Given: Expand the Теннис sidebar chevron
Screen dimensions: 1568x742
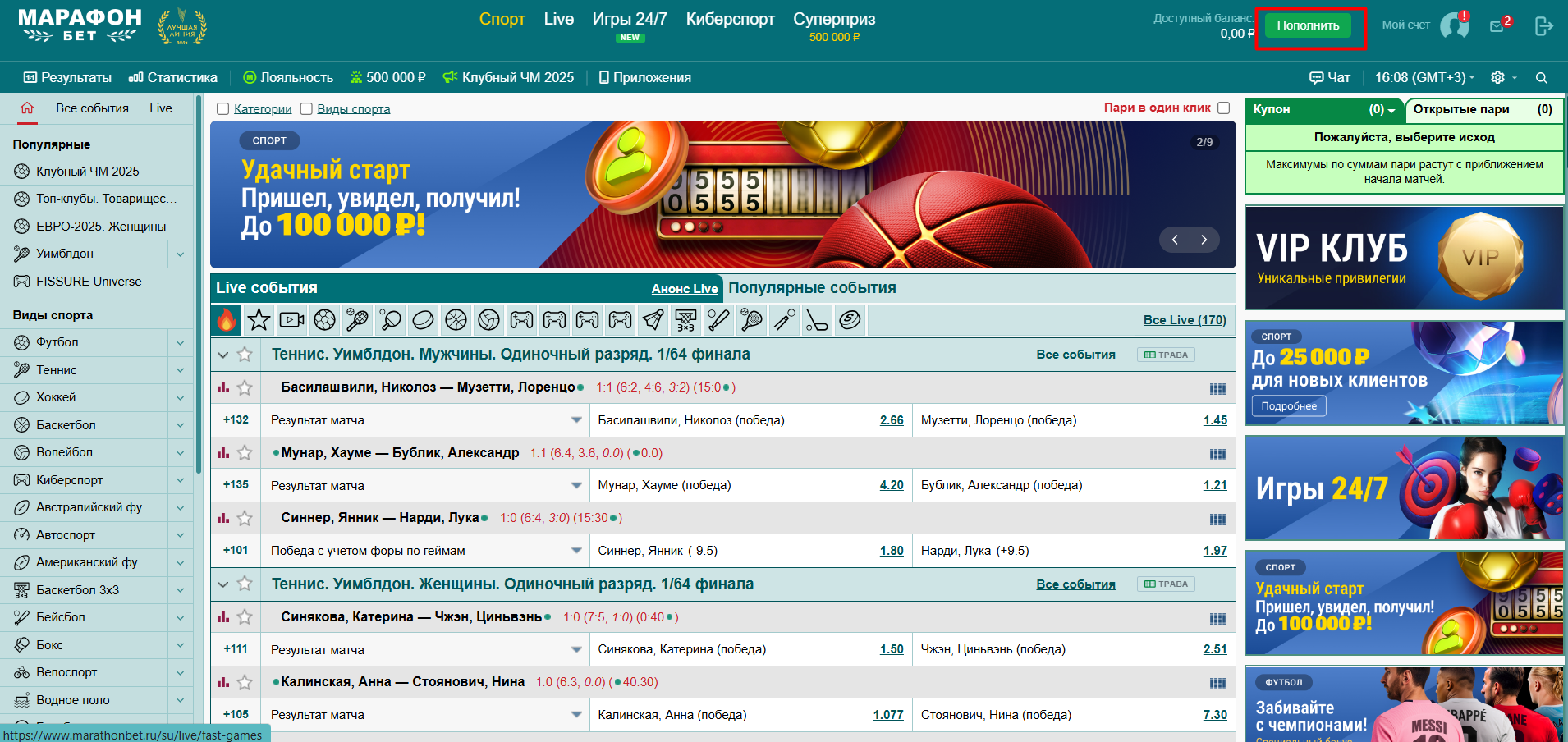Looking at the screenshot, I should click(x=180, y=370).
